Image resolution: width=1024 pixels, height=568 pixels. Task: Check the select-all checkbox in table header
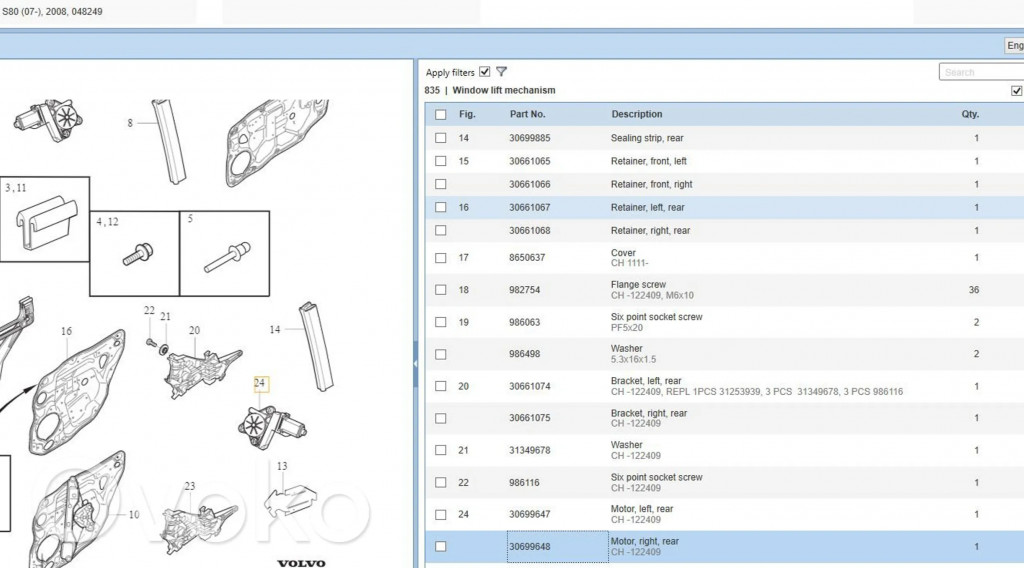click(441, 115)
